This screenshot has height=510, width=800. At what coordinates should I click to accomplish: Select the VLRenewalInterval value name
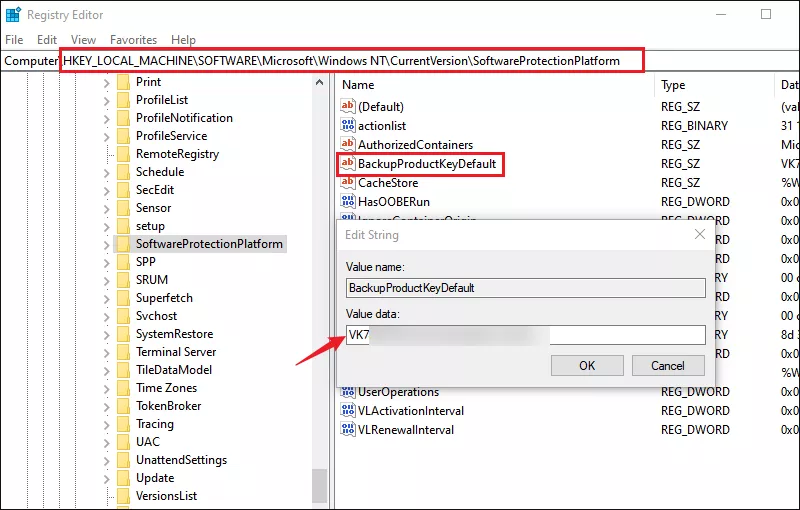point(406,430)
